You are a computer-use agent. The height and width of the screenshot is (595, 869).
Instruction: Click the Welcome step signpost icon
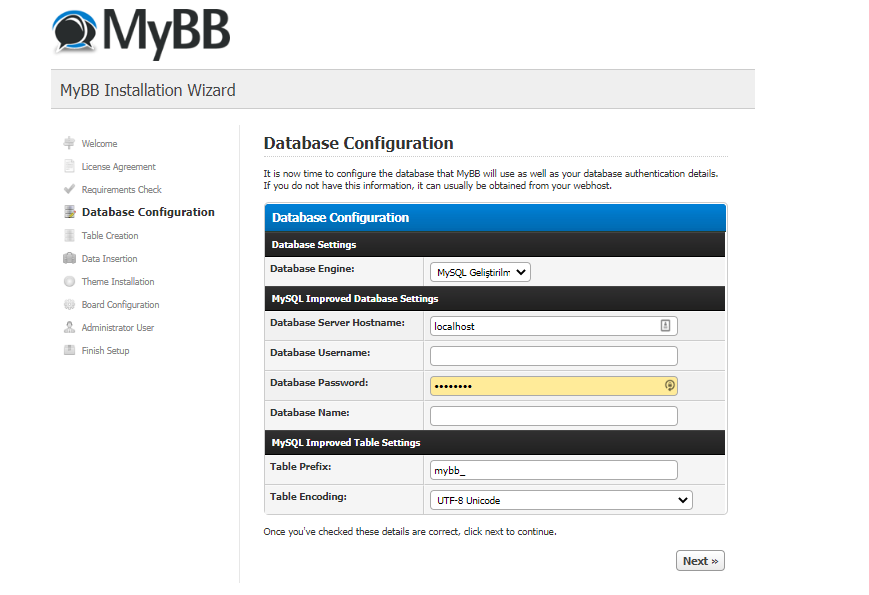(x=69, y=143)
